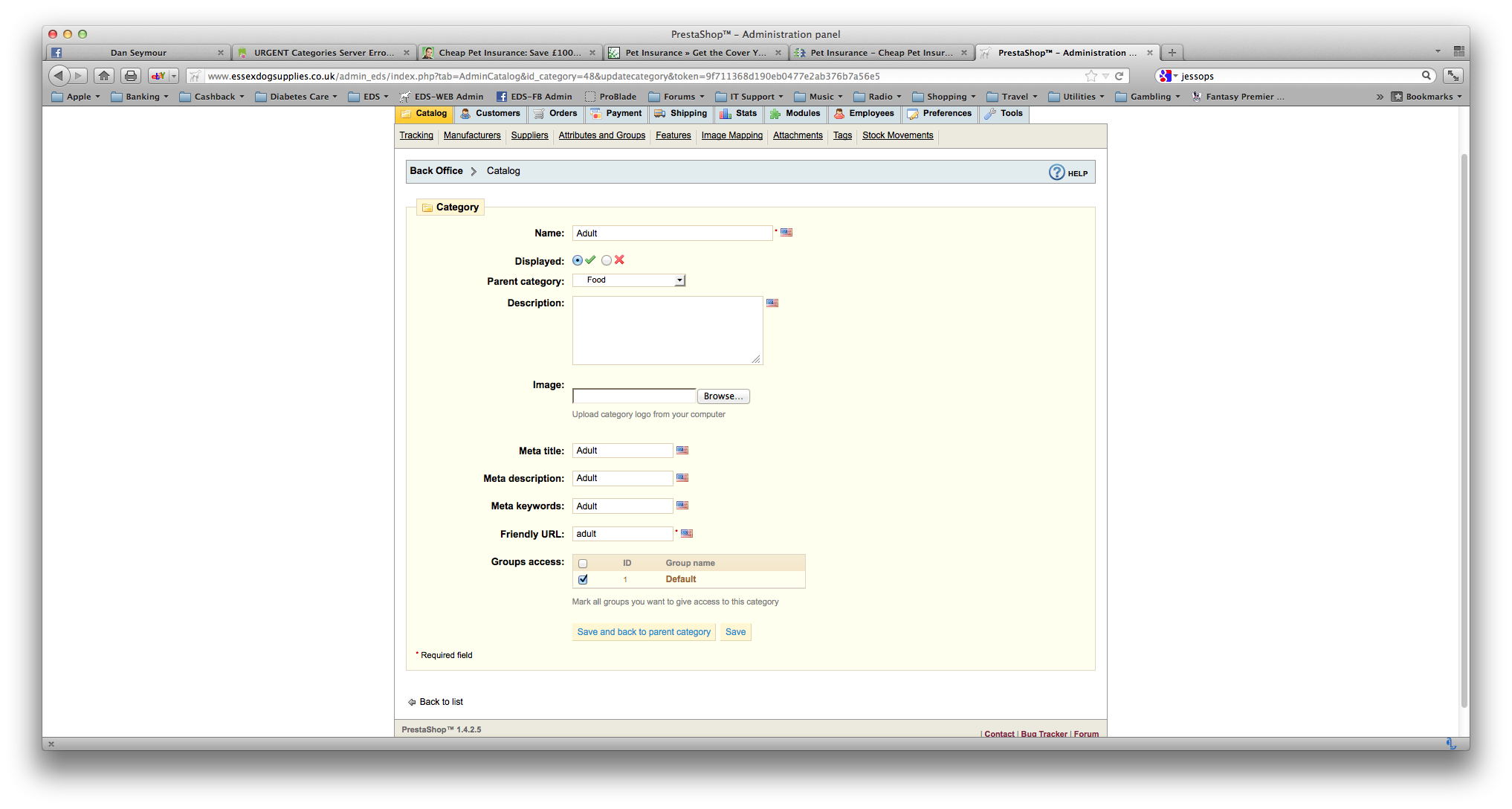Screen dimensions: 1512x809
Task: Click Save and back to parent category
Action: [644, 632]
